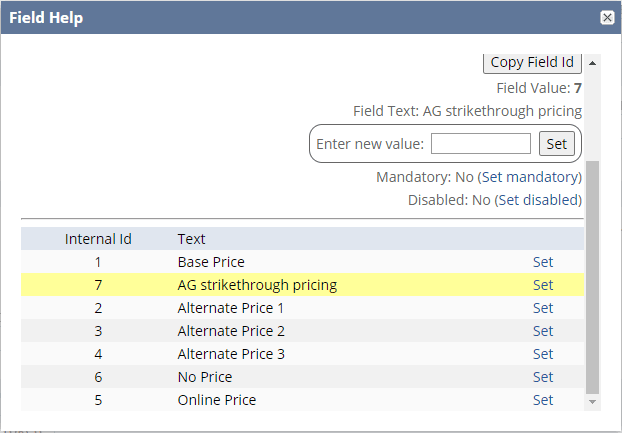
Task: Select the Alternate Price 1 text cell
Action: click(x=230, y=308)
